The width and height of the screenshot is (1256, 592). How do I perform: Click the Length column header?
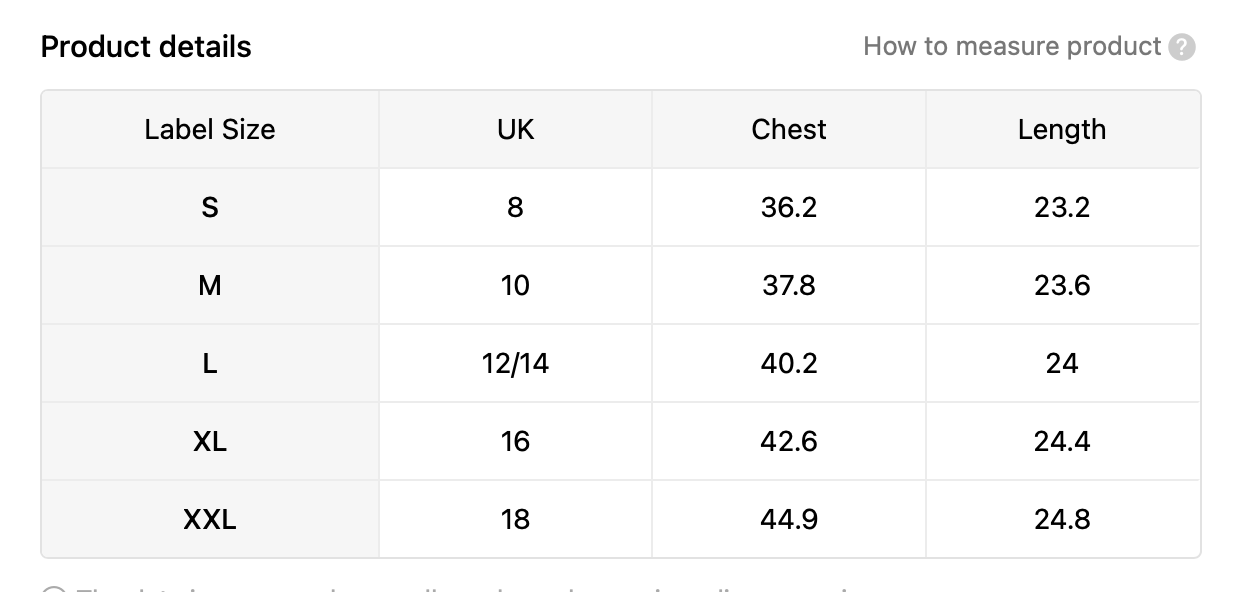pos(1062,129)
